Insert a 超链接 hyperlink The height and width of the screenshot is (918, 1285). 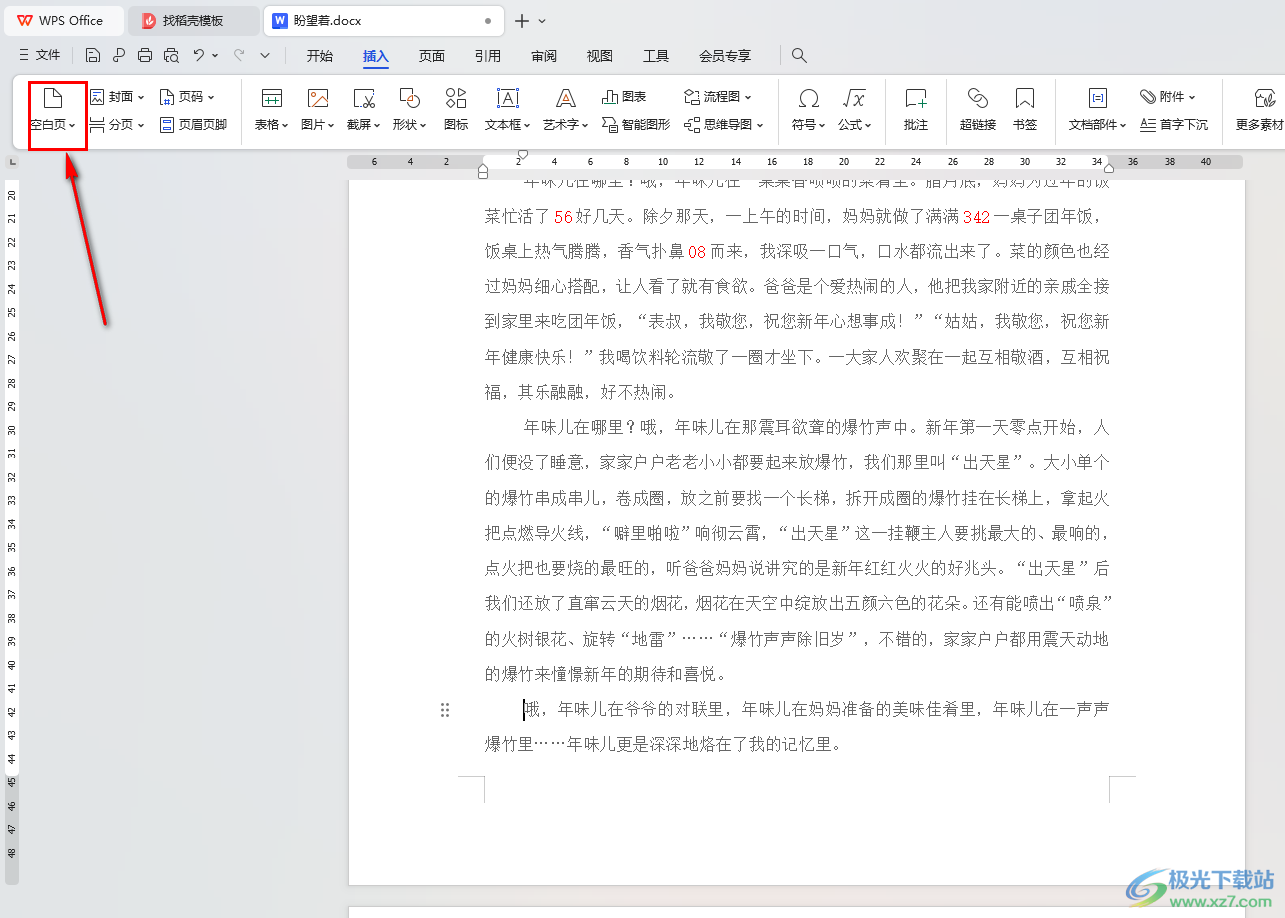pyautogui.click(x=977, y=99)
